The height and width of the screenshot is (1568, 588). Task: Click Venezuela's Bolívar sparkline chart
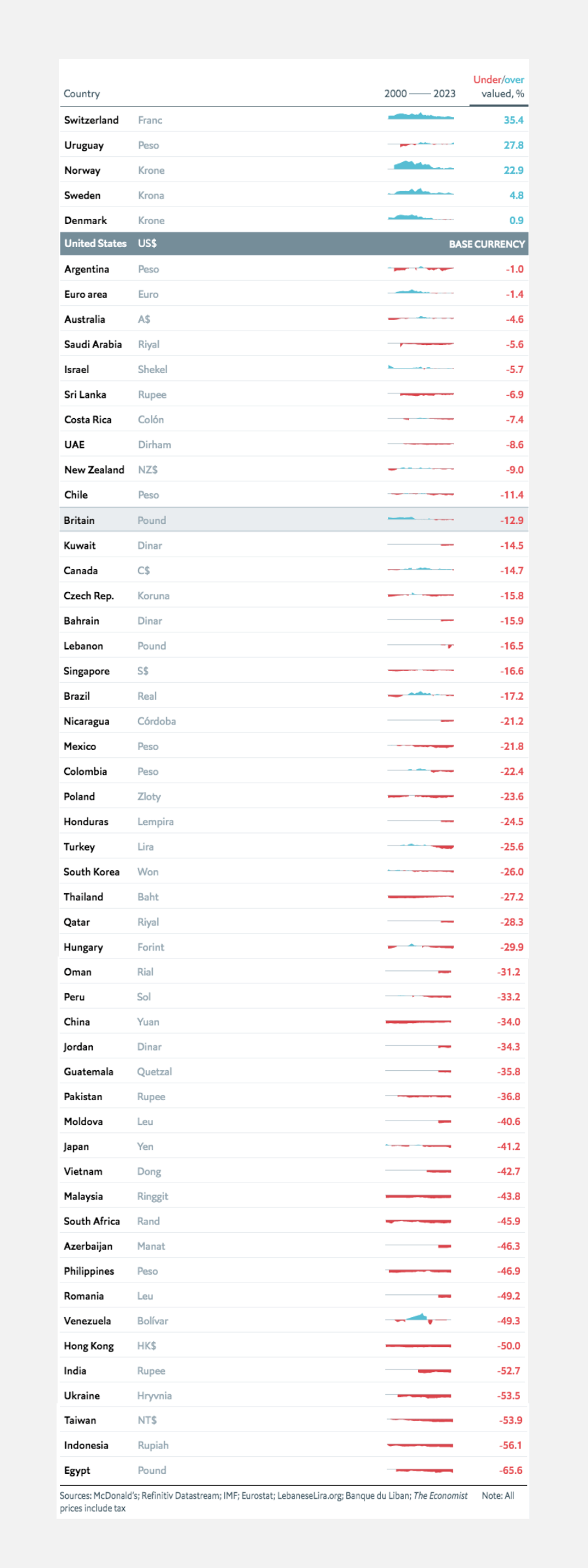pyautogui.click(x=418, y=1318)
